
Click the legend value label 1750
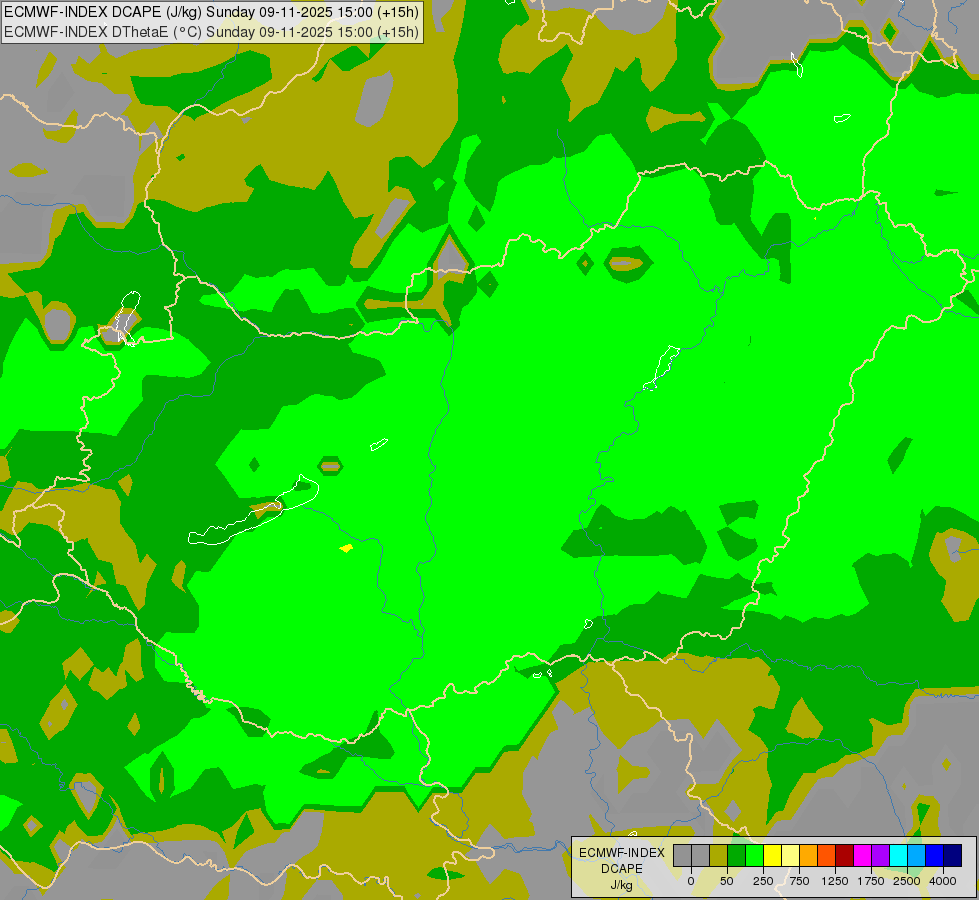pos(871,881)
